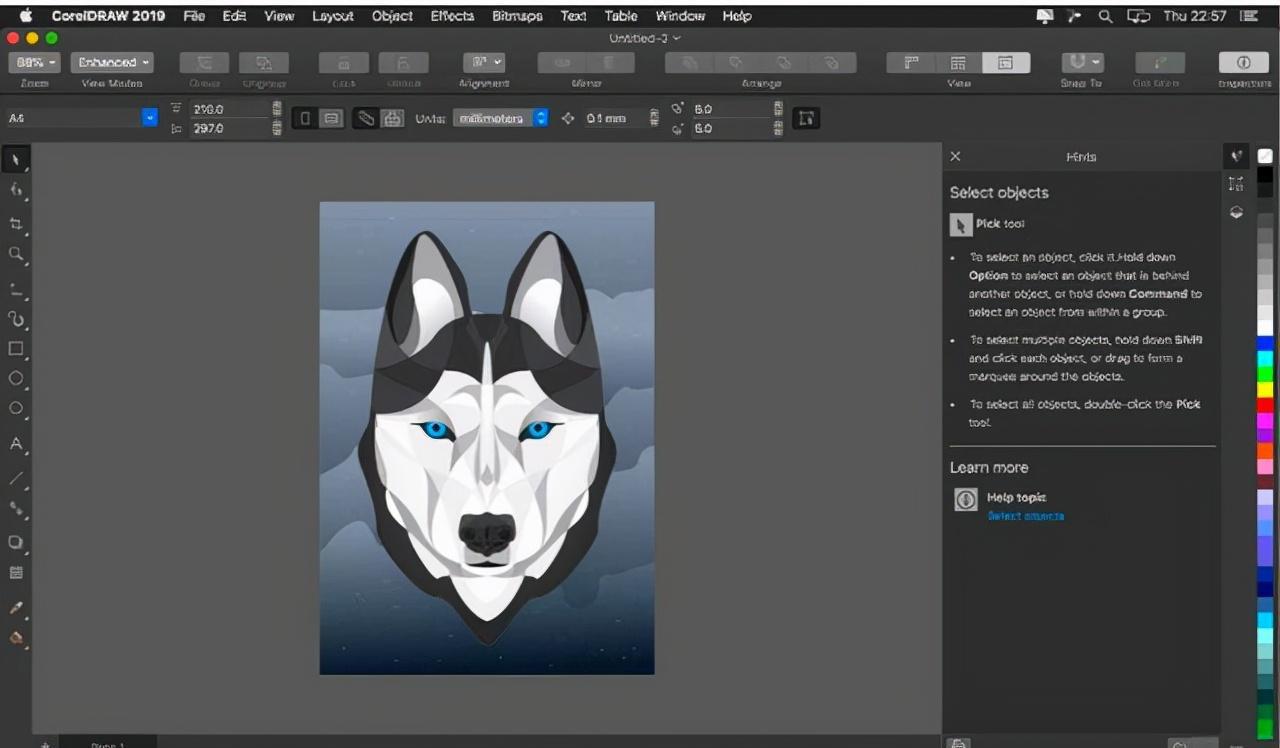Toggle rulers in View group
The height and width of the screenshot is (748, 1280).
(911, 62)
